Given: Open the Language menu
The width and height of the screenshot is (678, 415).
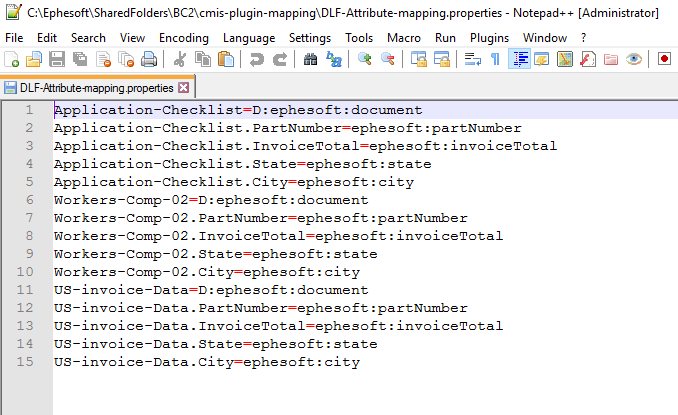Looking at the screenshot, I should point(249,38).
